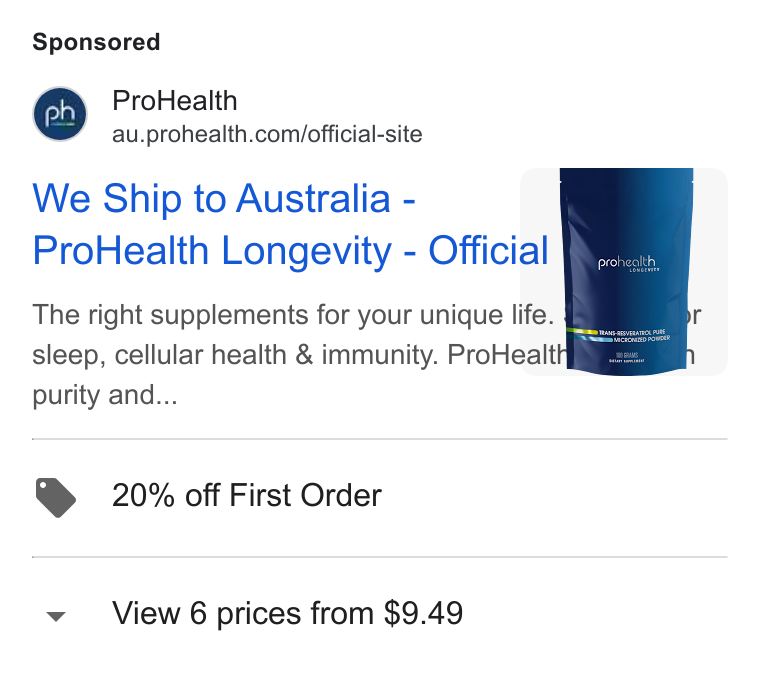Click the 'The right supplements for your unique life' text
Image resolution: width=760 pixels, height=674 pixels.
tap(293, 315)
